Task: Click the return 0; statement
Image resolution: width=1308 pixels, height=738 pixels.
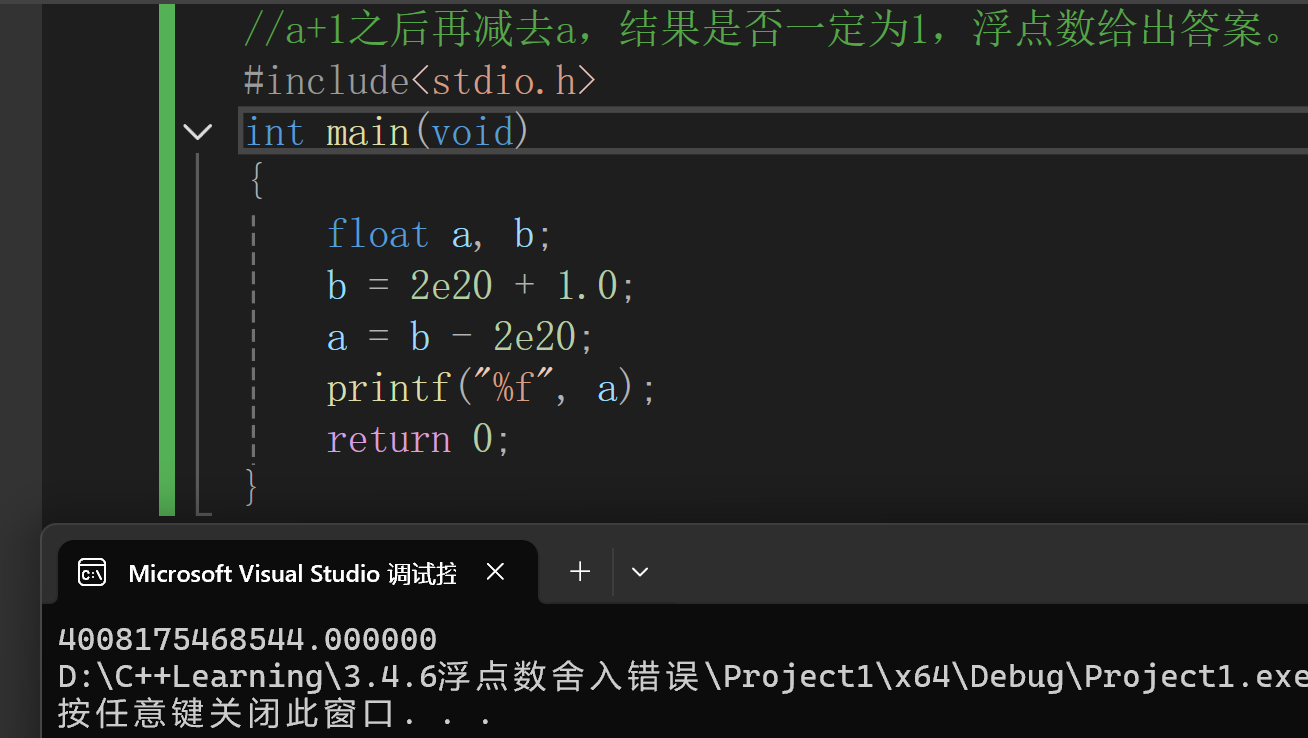Action: point(417,438)
